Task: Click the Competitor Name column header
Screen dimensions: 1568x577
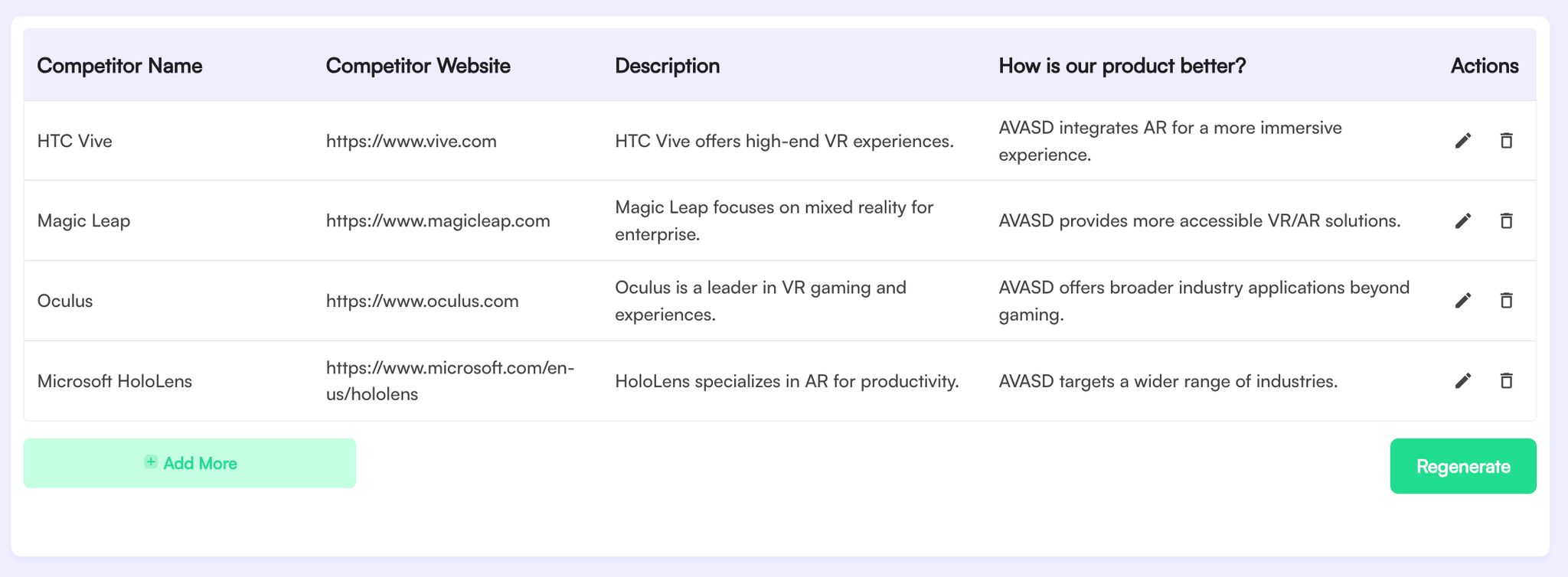Action: [119, 66]
